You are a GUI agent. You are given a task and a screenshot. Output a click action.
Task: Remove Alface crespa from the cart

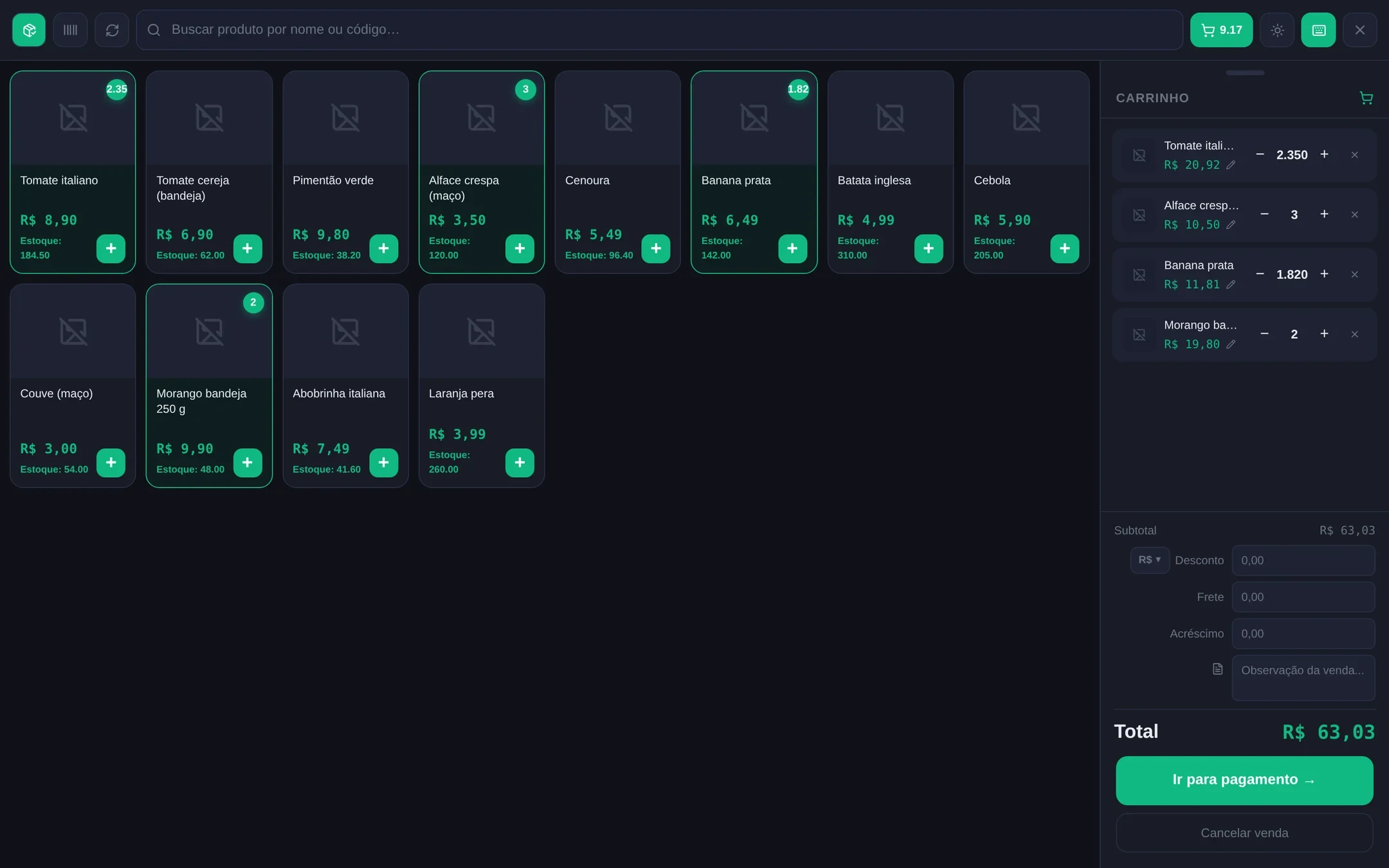(1354, 215)
